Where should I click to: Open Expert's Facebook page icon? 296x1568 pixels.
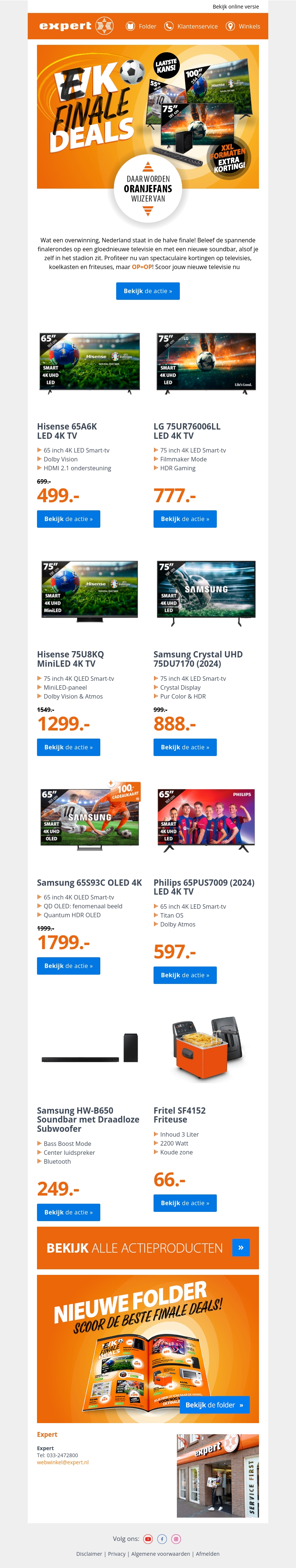[x=162, y=1539]
